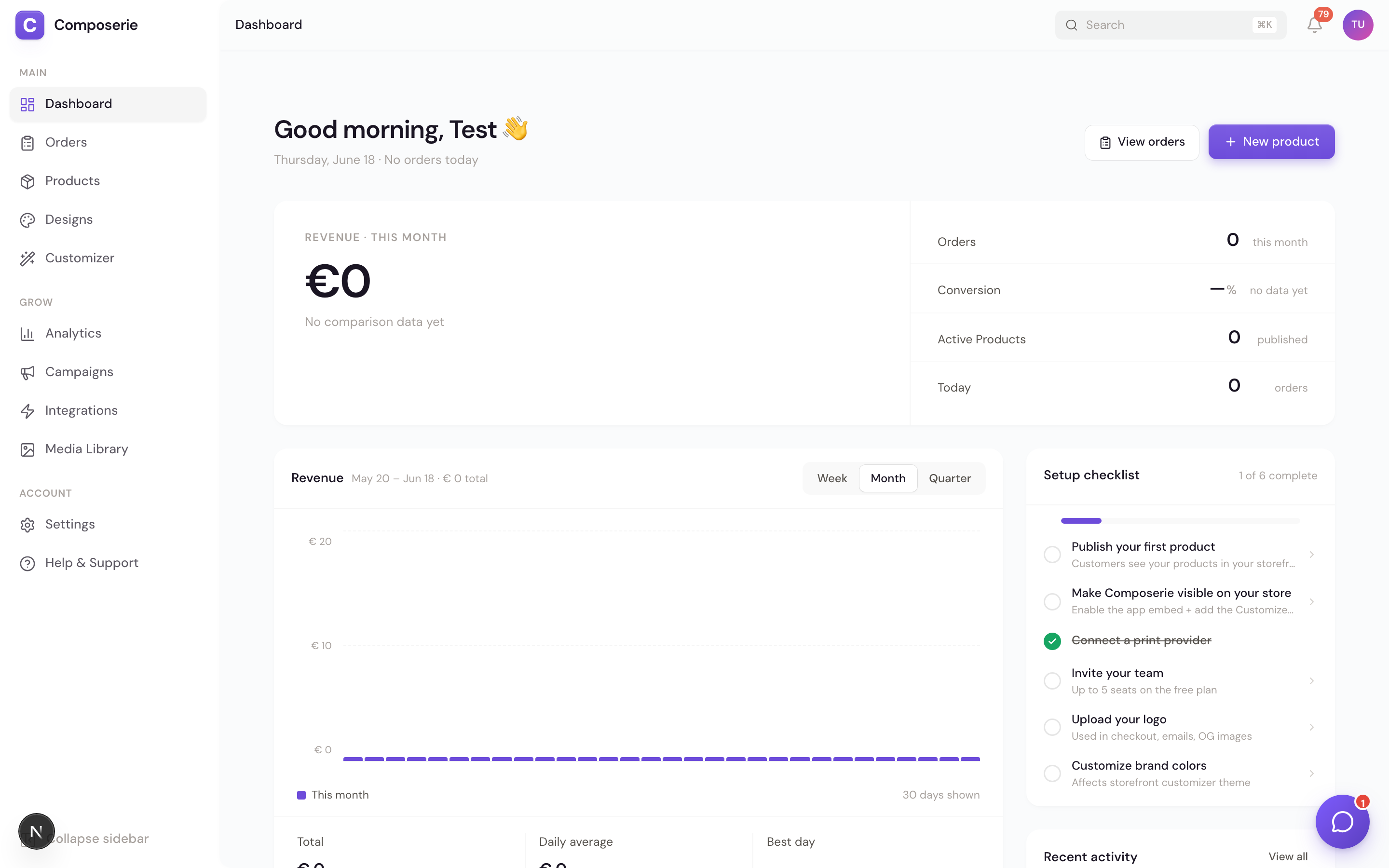1389x868 pixels.
Task: Click the Today orders stat row
Action: [1122, 386]
